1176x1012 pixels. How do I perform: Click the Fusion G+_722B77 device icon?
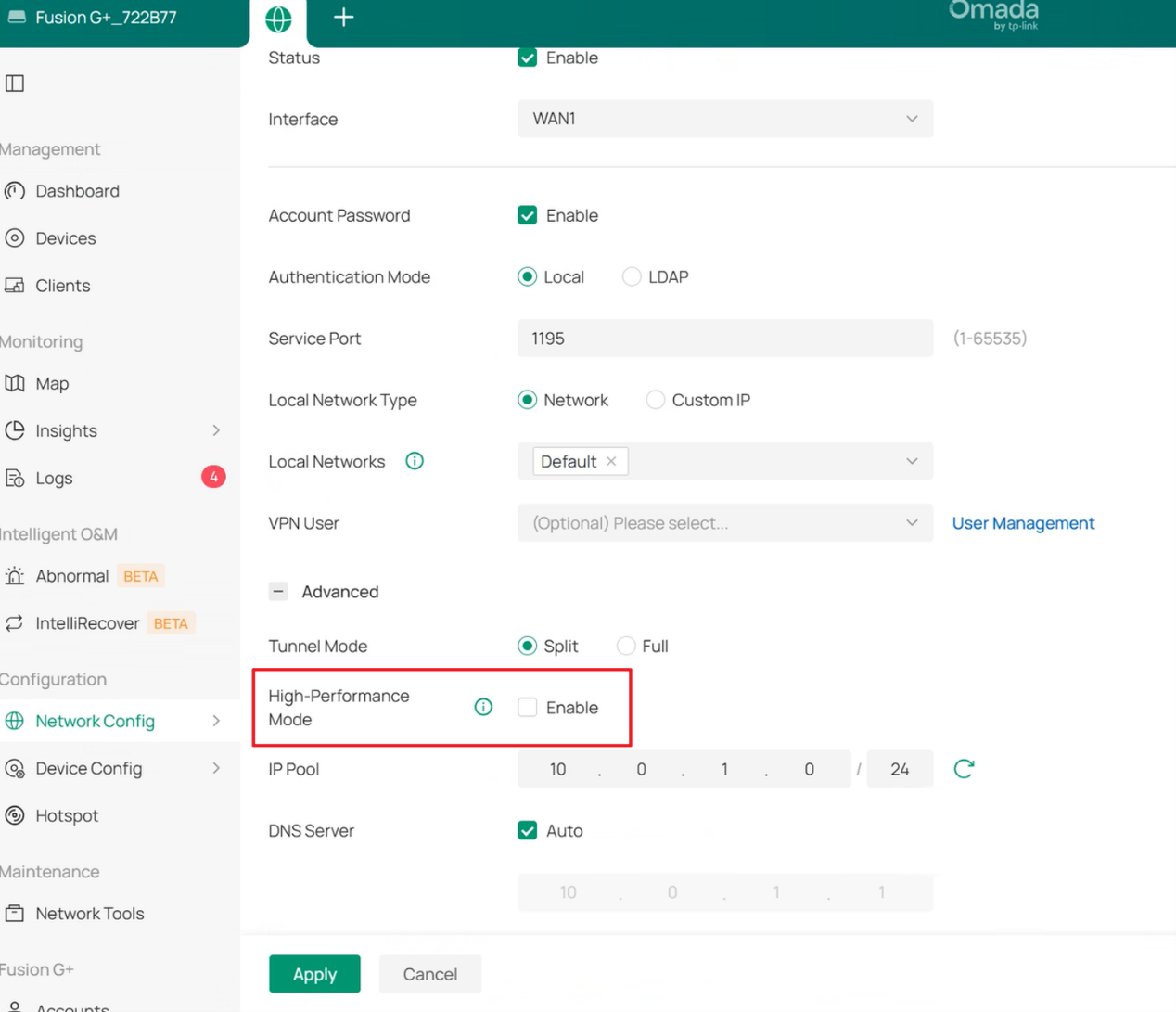tap(17, 17)
